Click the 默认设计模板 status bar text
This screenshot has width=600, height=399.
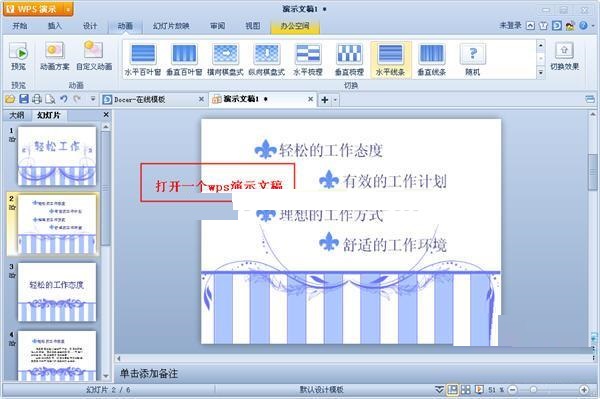[x=321, y=390]
